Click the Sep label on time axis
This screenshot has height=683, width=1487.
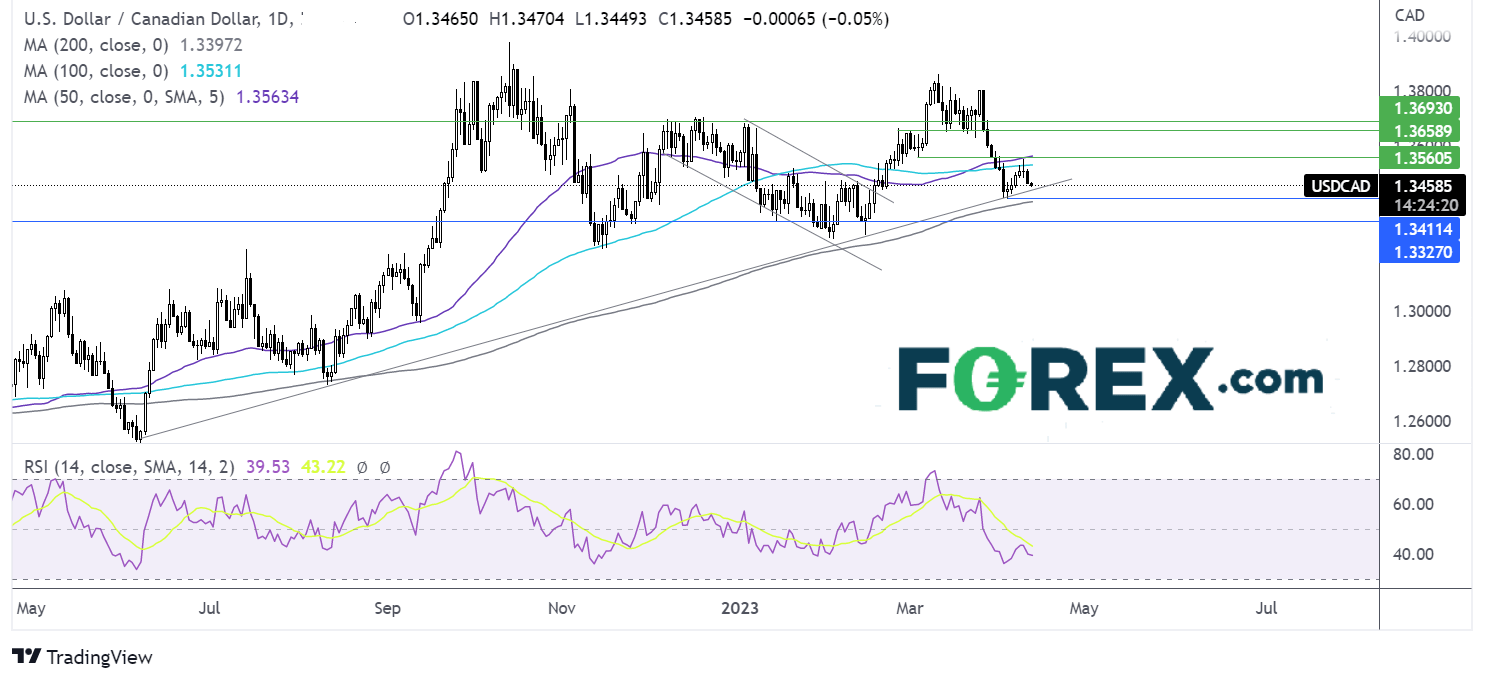point(388,607)
